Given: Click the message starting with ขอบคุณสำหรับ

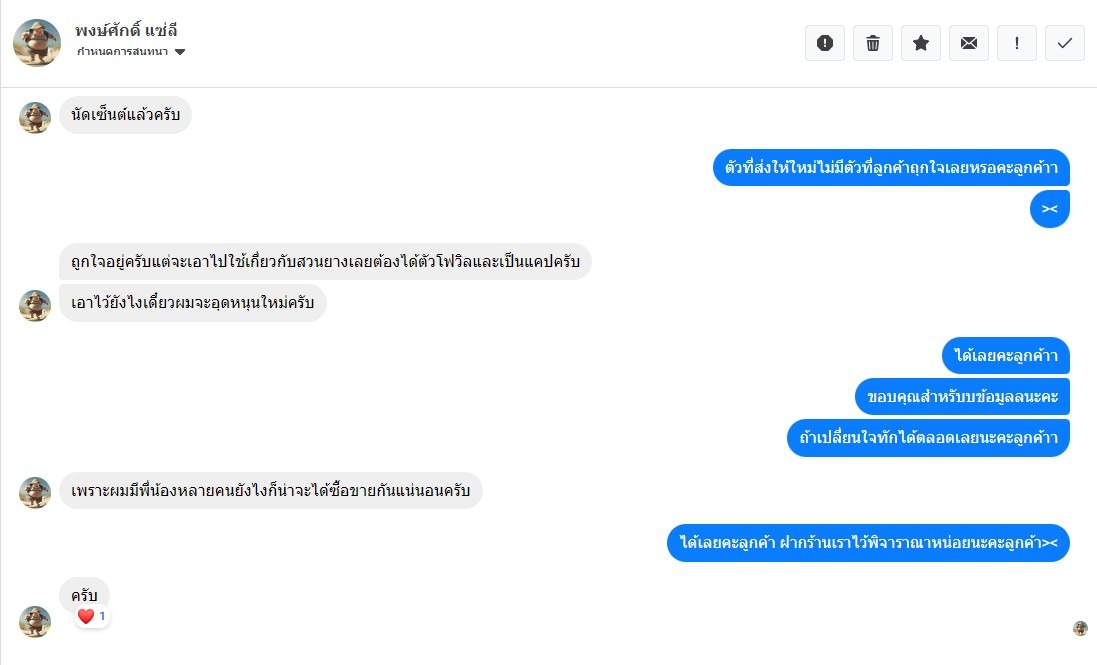Looking at the screenshot, I should tap(962, 397).
